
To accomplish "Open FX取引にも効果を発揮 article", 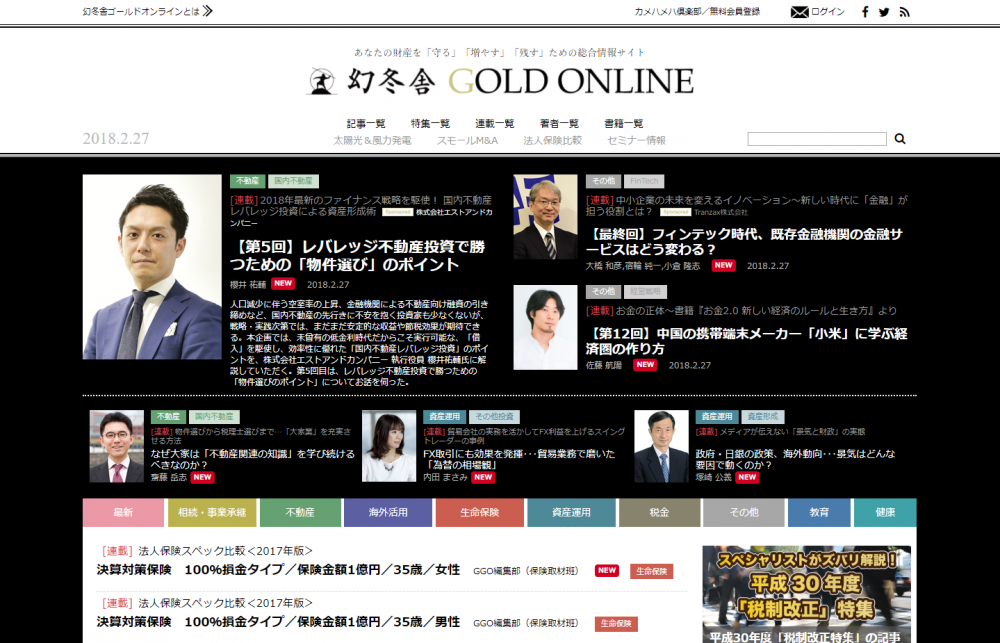I will (519, 459).
